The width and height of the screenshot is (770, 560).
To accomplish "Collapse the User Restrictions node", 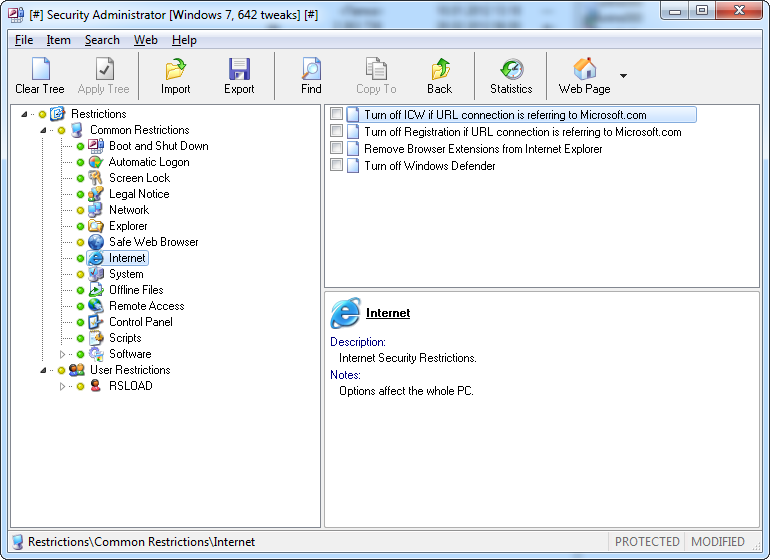I will [43, 370].
